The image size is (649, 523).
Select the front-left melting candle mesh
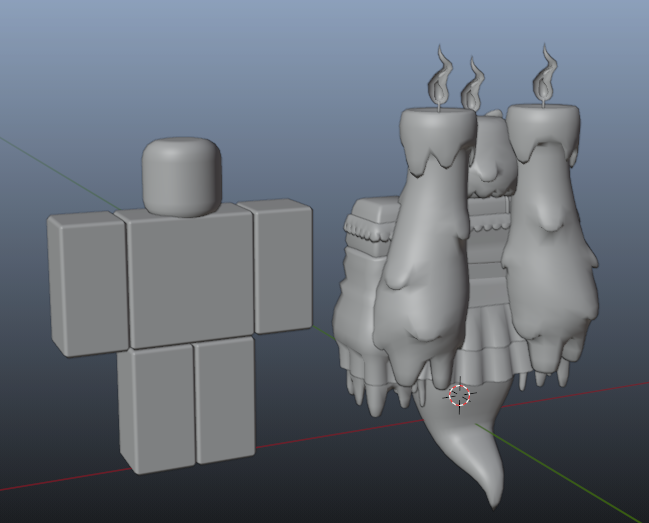(424, 248)
